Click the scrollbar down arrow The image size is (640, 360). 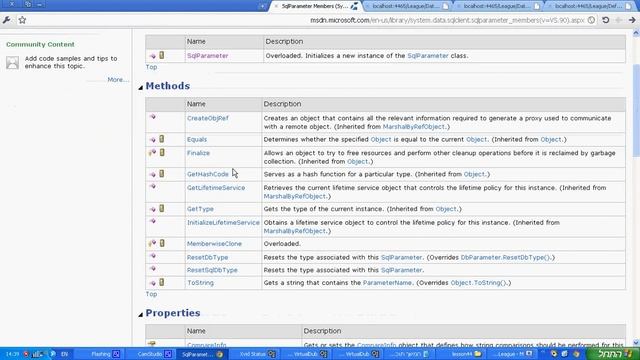click(636, 343)
